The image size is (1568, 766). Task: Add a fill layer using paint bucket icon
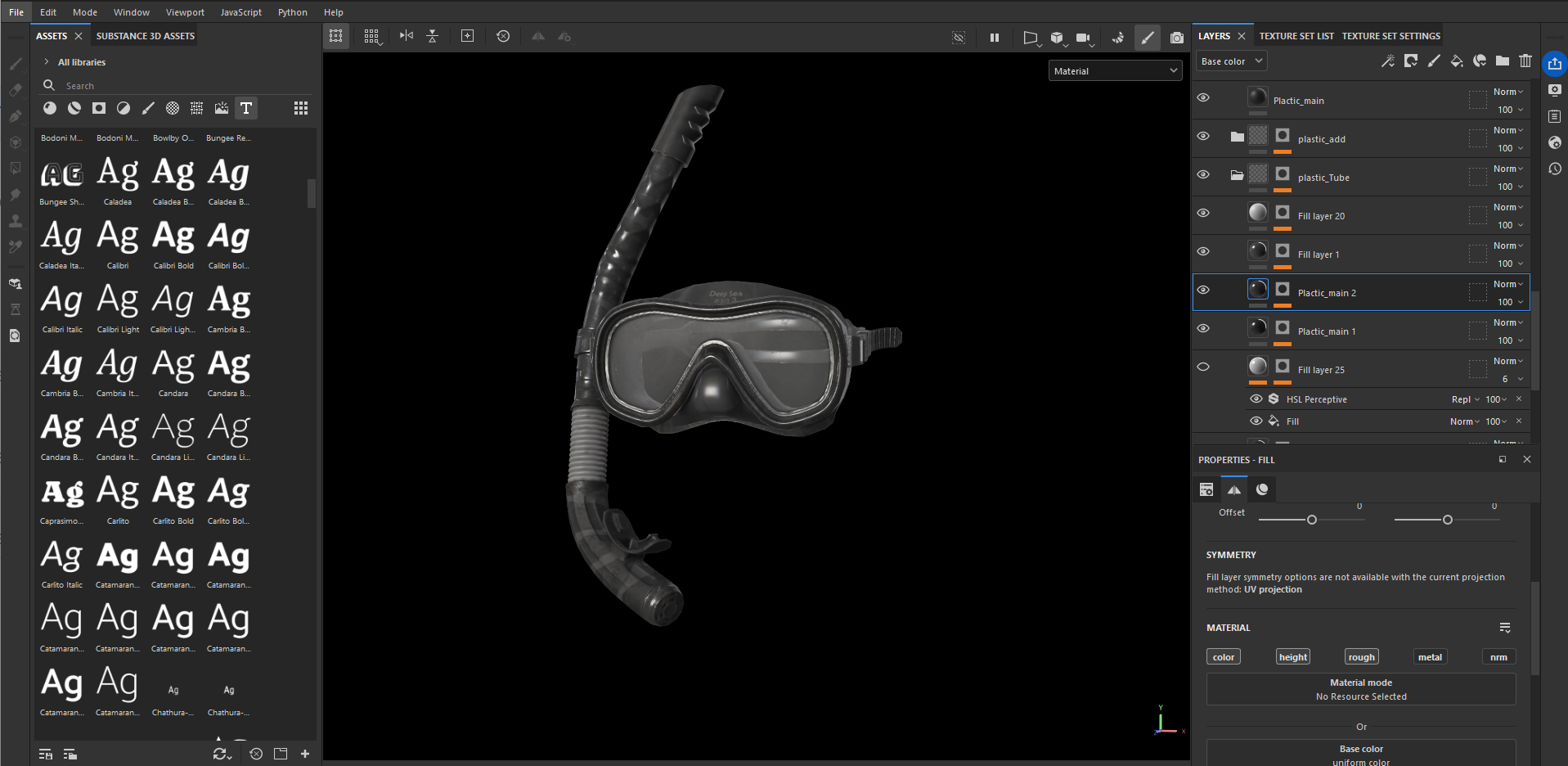[x=1456, y=61]
